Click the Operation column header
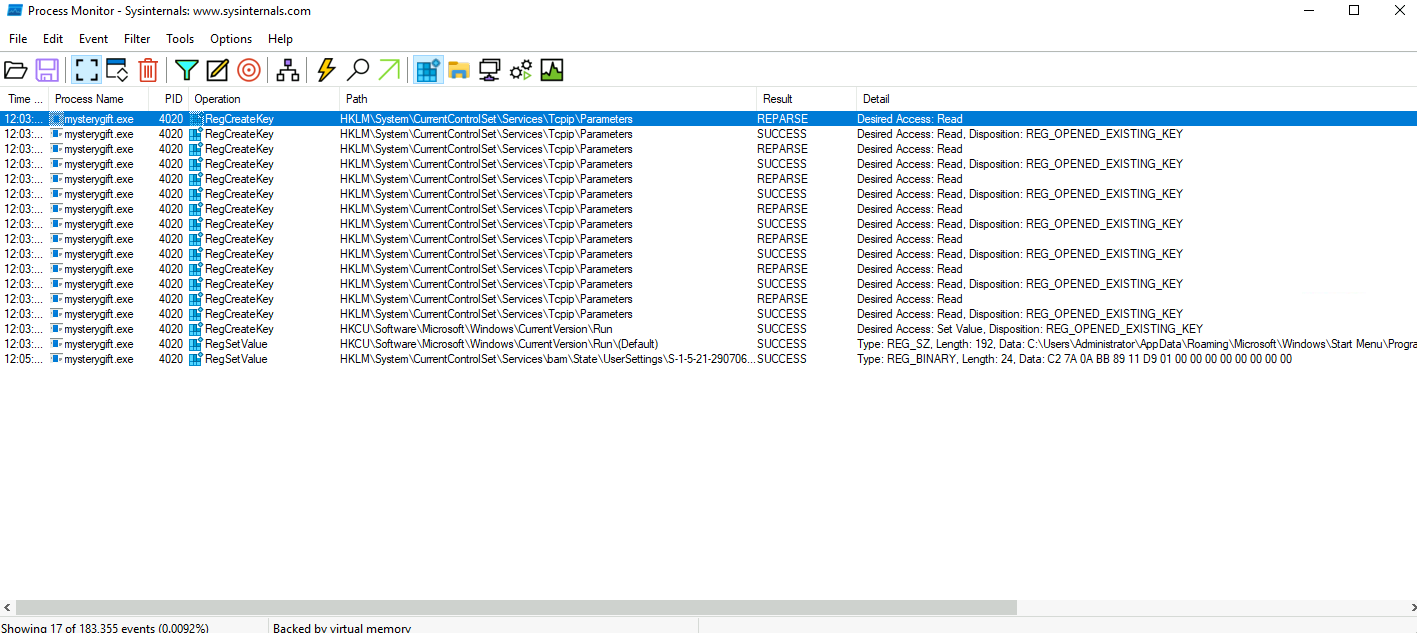The height and width of the screenshot is (633, 1417). point(217,99)
